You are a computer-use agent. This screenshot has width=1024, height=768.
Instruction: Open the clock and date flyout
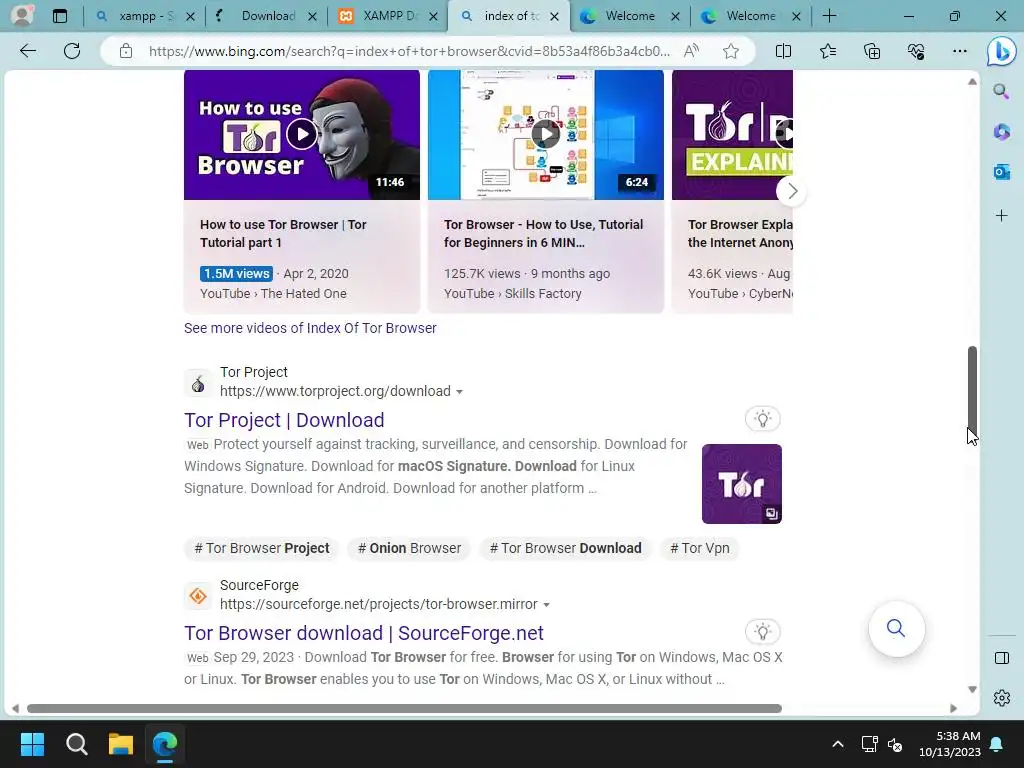(950, 744)
